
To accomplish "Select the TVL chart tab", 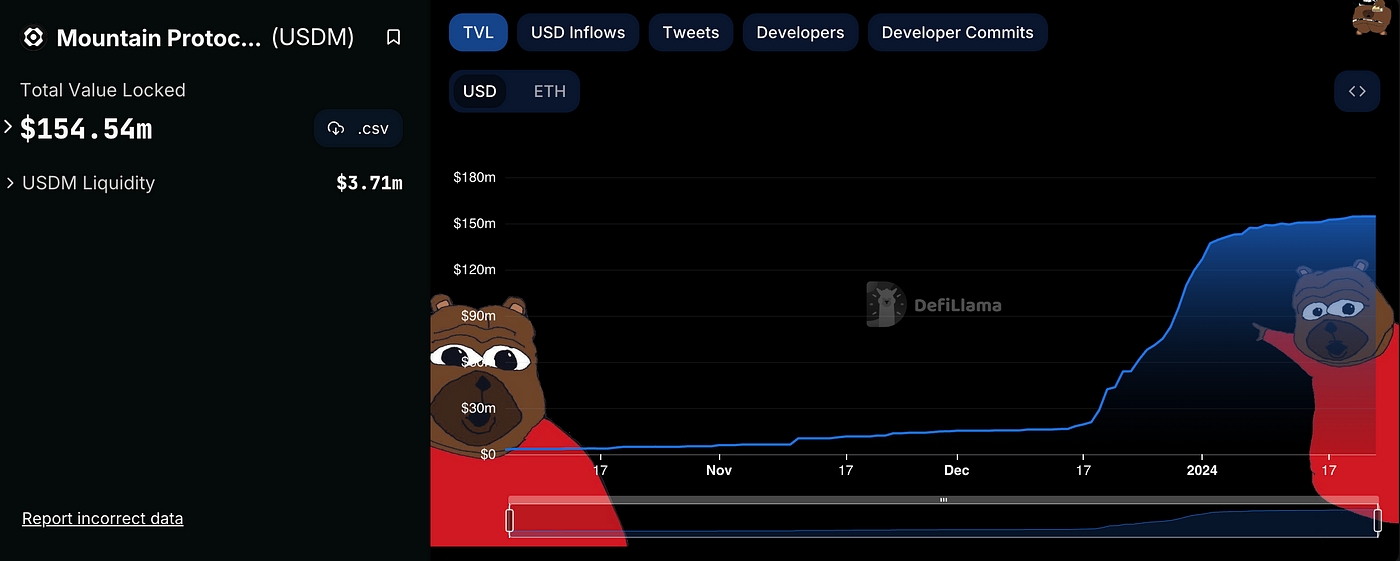I will click(x=479, y=33).
